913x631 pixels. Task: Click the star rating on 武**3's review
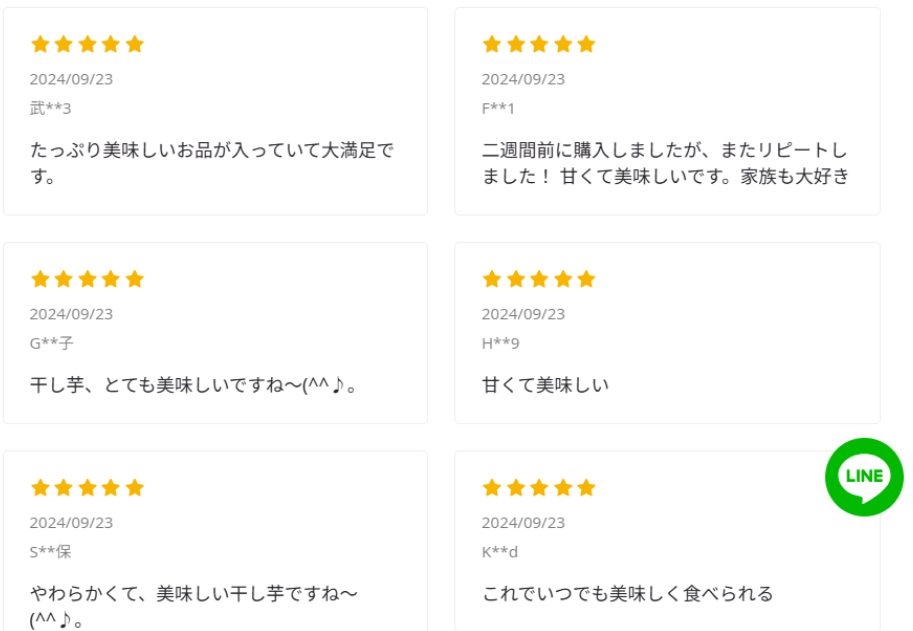(x=87, y=44)
